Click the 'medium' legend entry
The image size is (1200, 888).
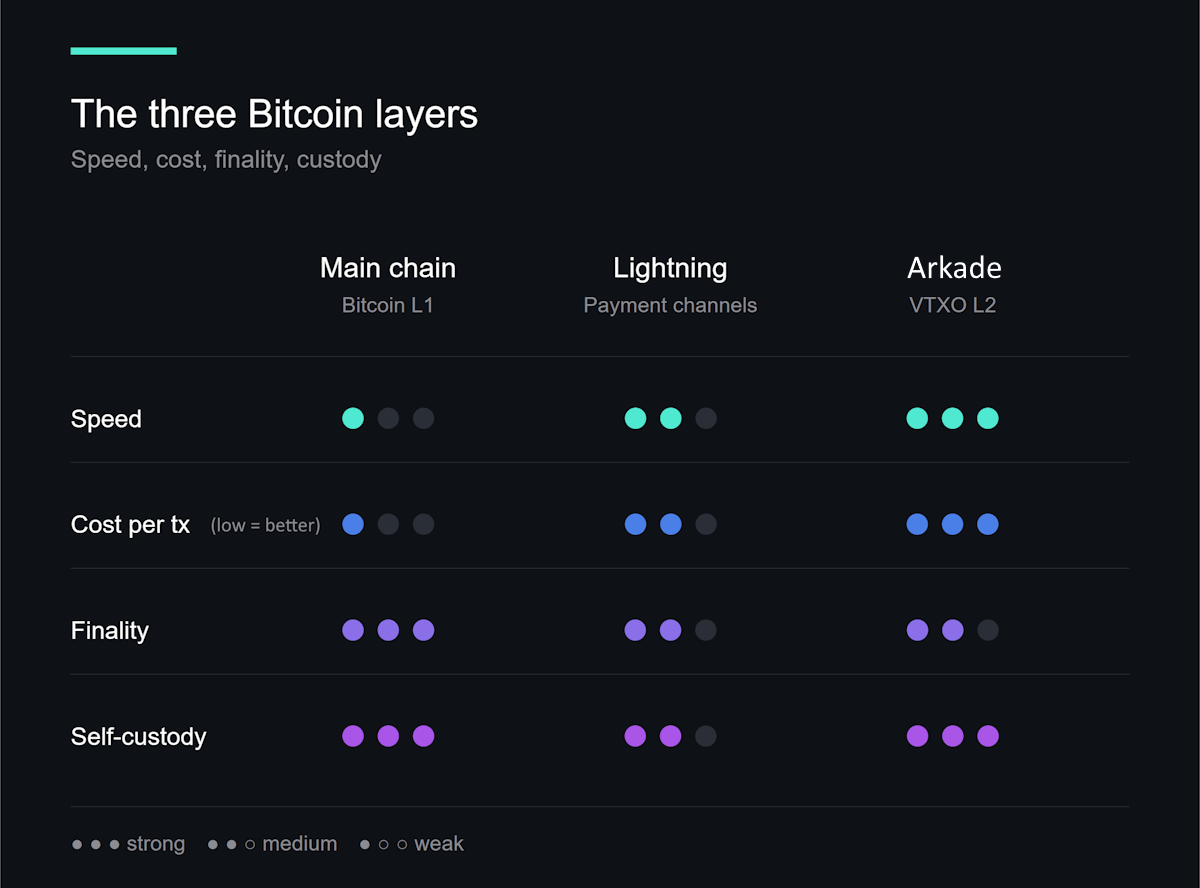(x=272, y=844)
